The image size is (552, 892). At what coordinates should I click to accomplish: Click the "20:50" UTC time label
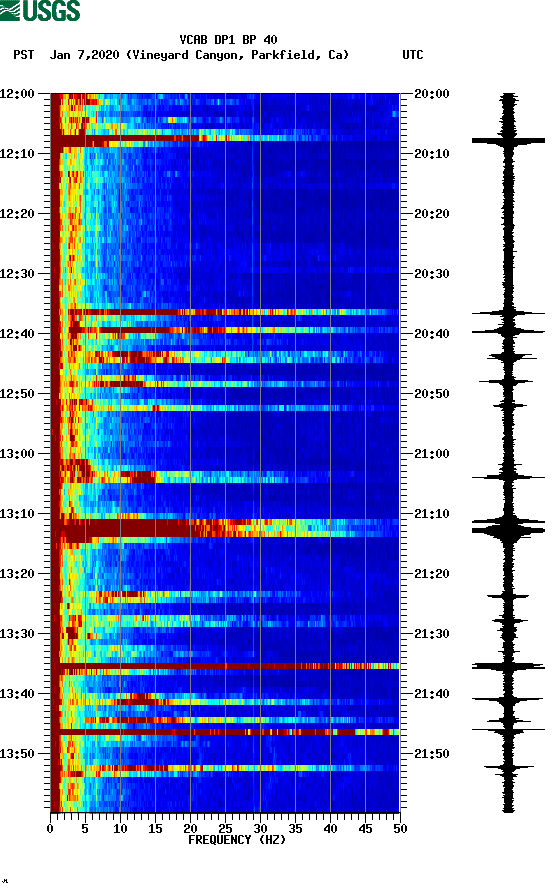(x=432, y=394)
